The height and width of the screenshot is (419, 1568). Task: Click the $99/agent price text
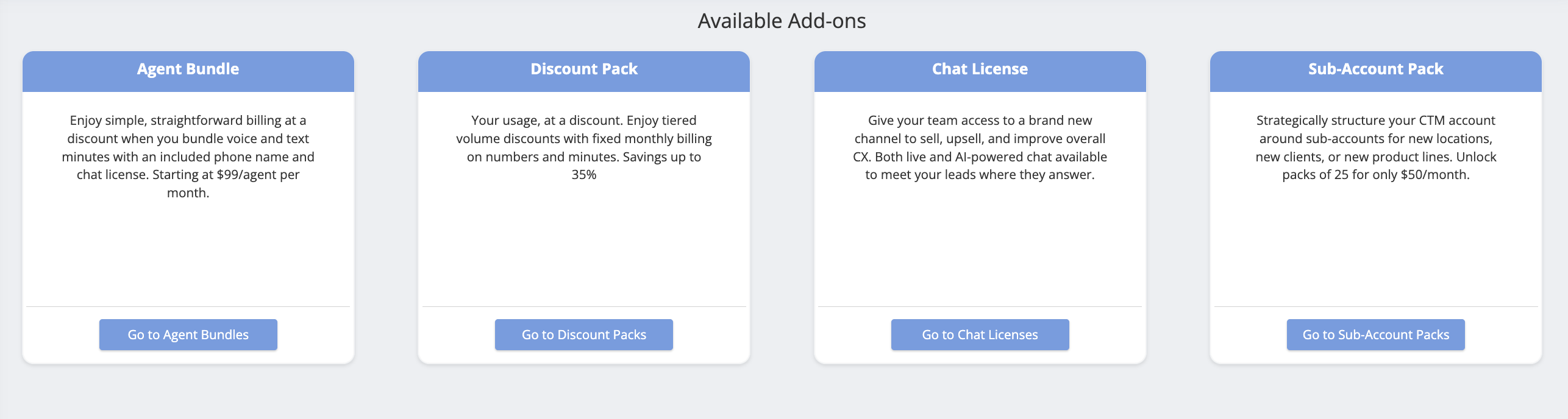click(x=247, y=175)
